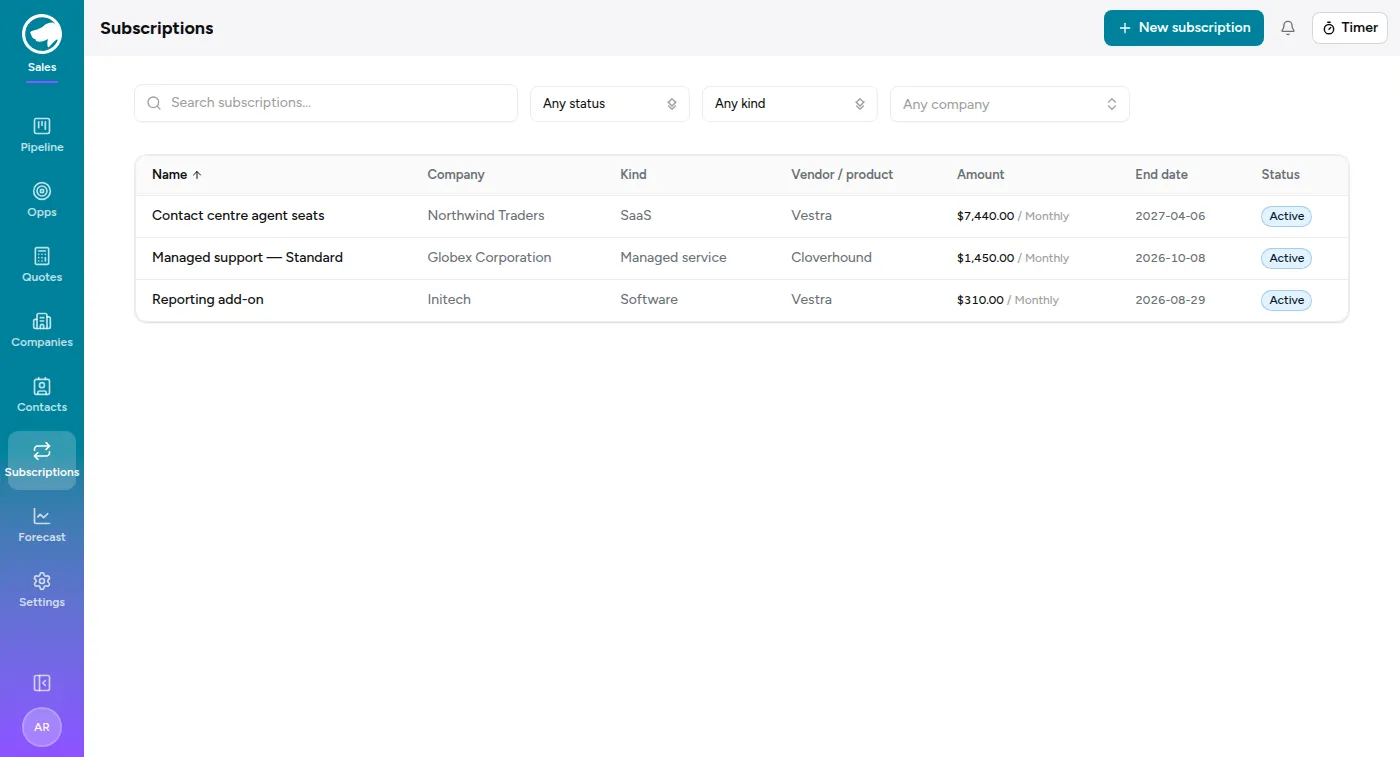
Task: View notifications bell
Action: (x=1288, y=28)
